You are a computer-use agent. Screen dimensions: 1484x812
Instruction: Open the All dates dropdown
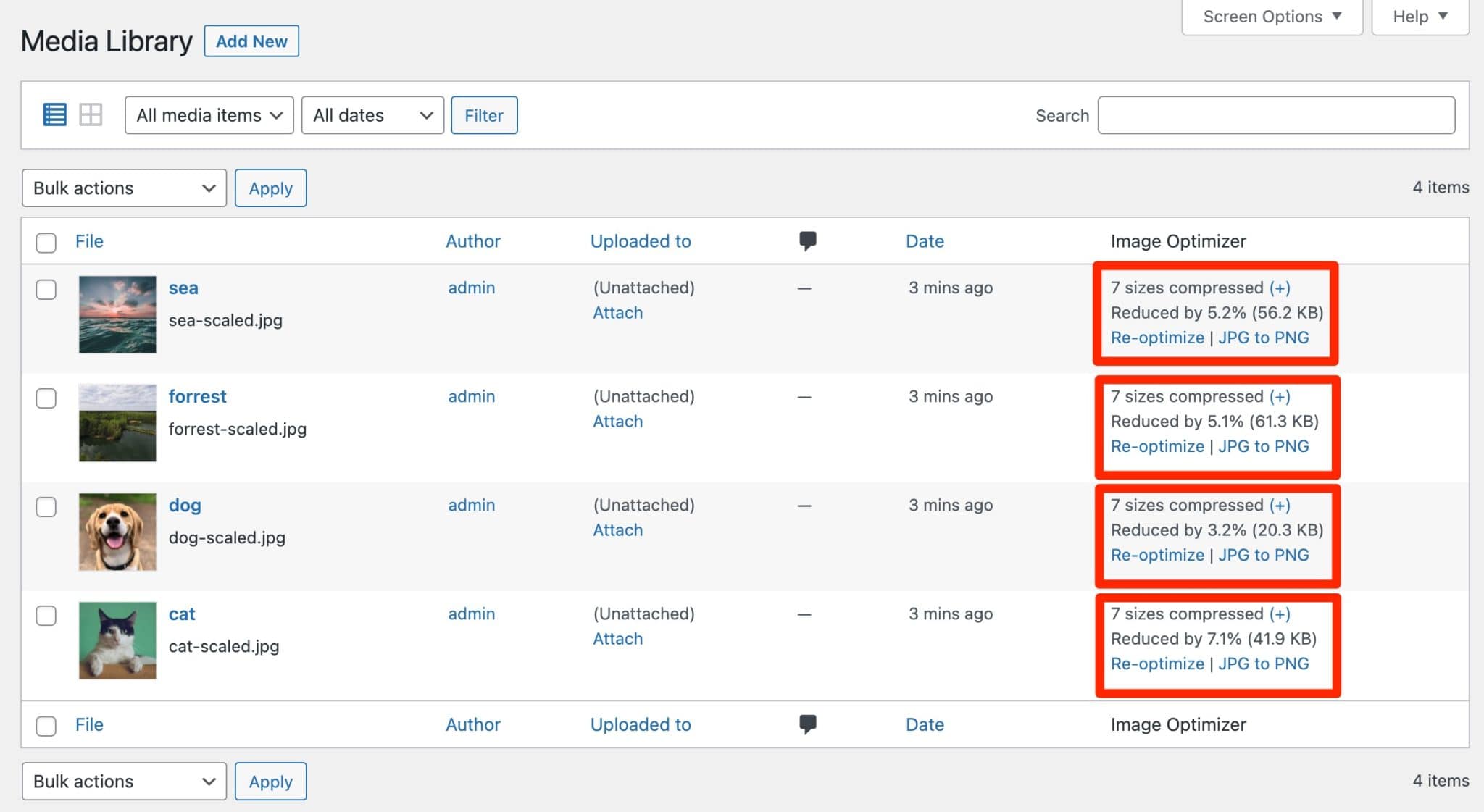pos(372,115)
